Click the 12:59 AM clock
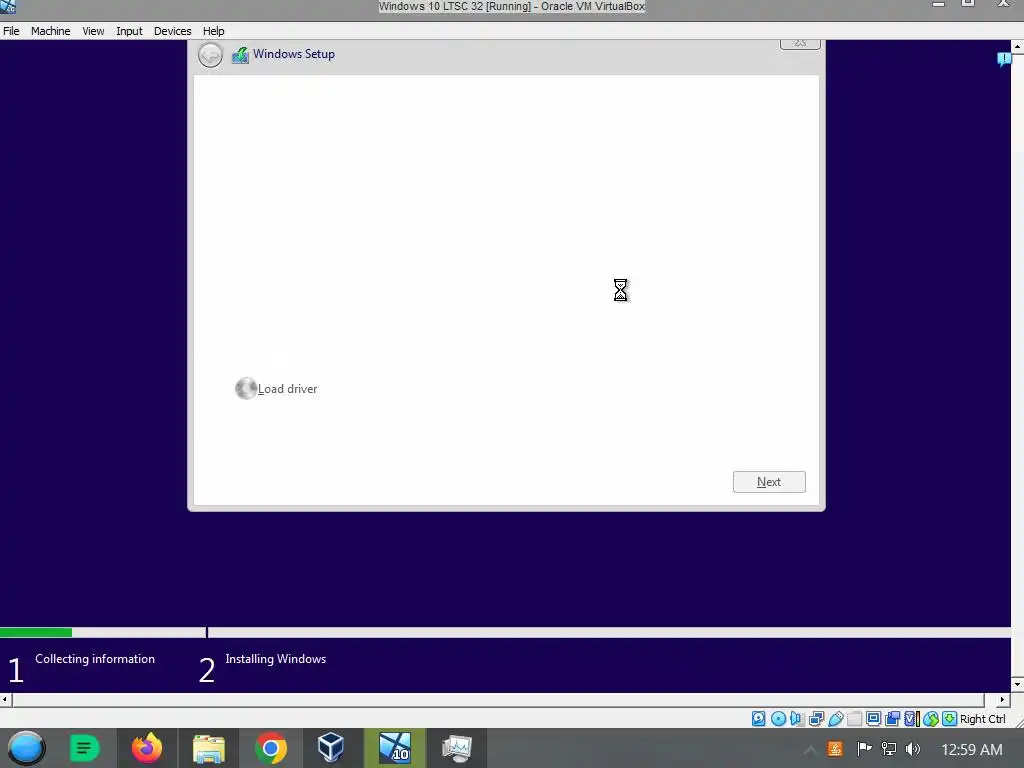 tap(972, 750)
